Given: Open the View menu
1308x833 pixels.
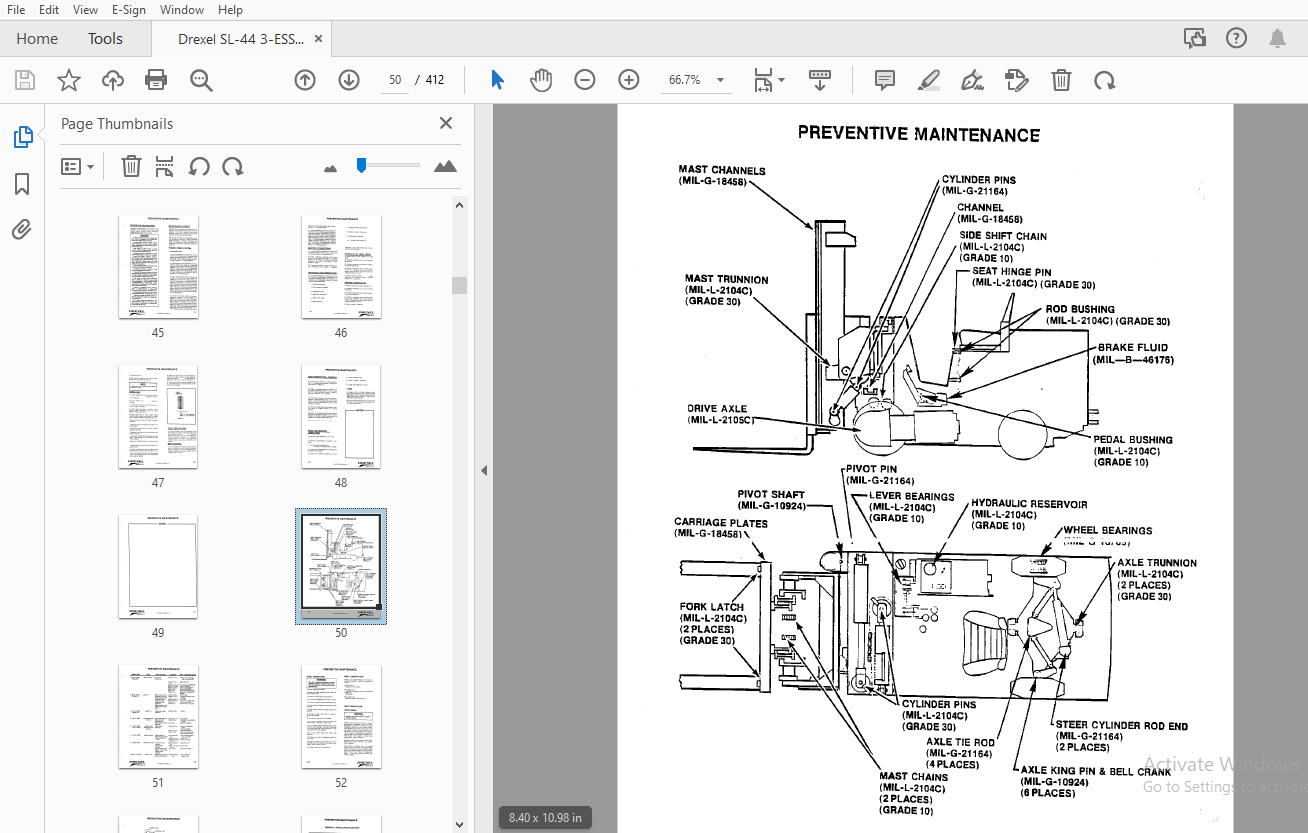Looking at the screenshot, I should coord(85,10).
